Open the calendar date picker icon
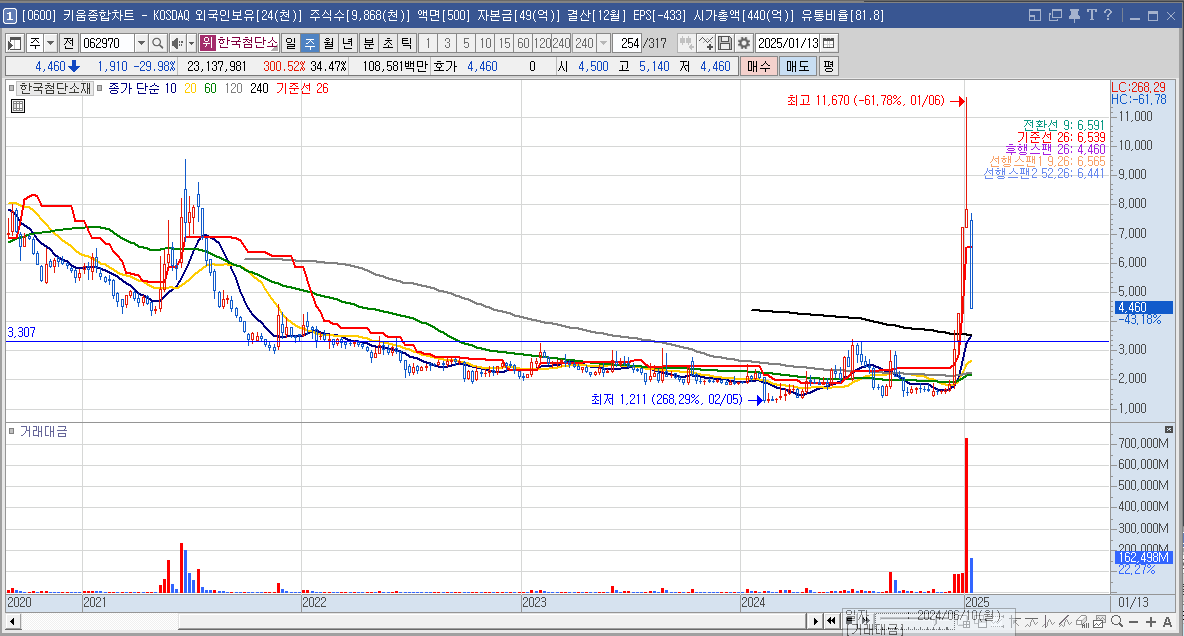Screen dimensions: 1184x636 829,44
